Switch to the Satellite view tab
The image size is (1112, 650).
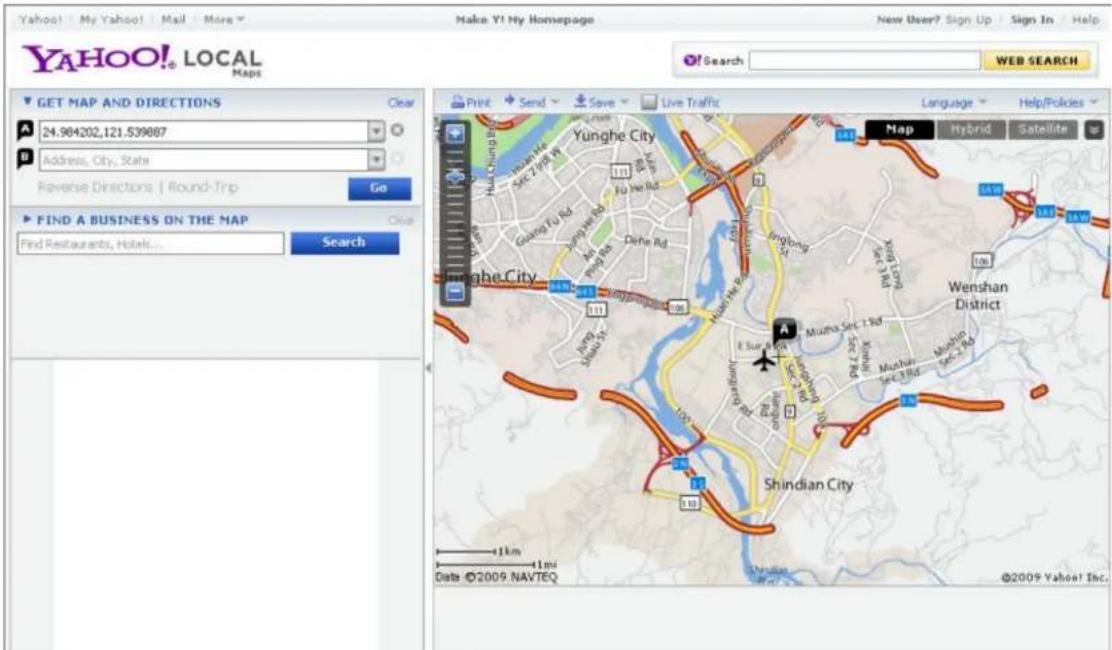1042,129
